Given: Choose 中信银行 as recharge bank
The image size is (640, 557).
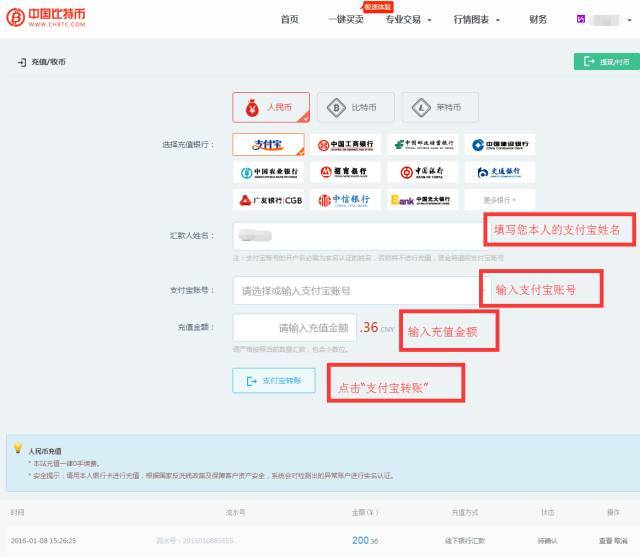Looking at the screenshot, I should click(x=345, y=200).
